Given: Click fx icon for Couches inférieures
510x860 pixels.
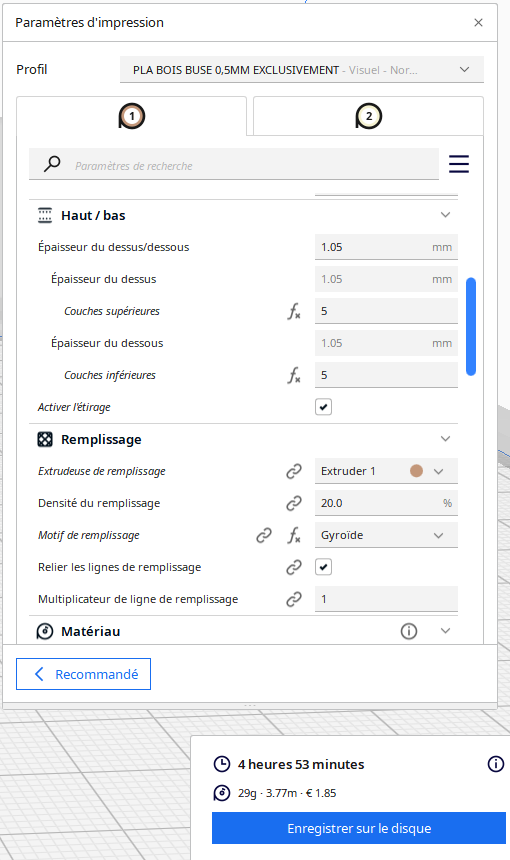Looking at the screenshot, I should click(x=294, y=376).
